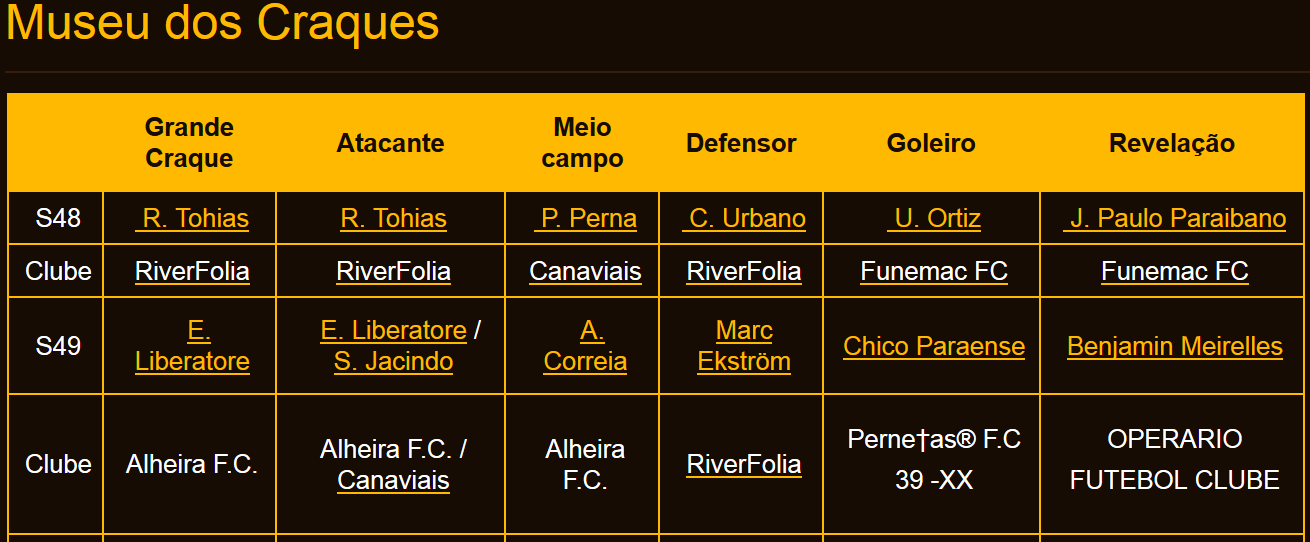This screenshot has width=1310, height=542.
Task: Click the Chico Paraense goalkeeper link
Action: click(934, 346)
